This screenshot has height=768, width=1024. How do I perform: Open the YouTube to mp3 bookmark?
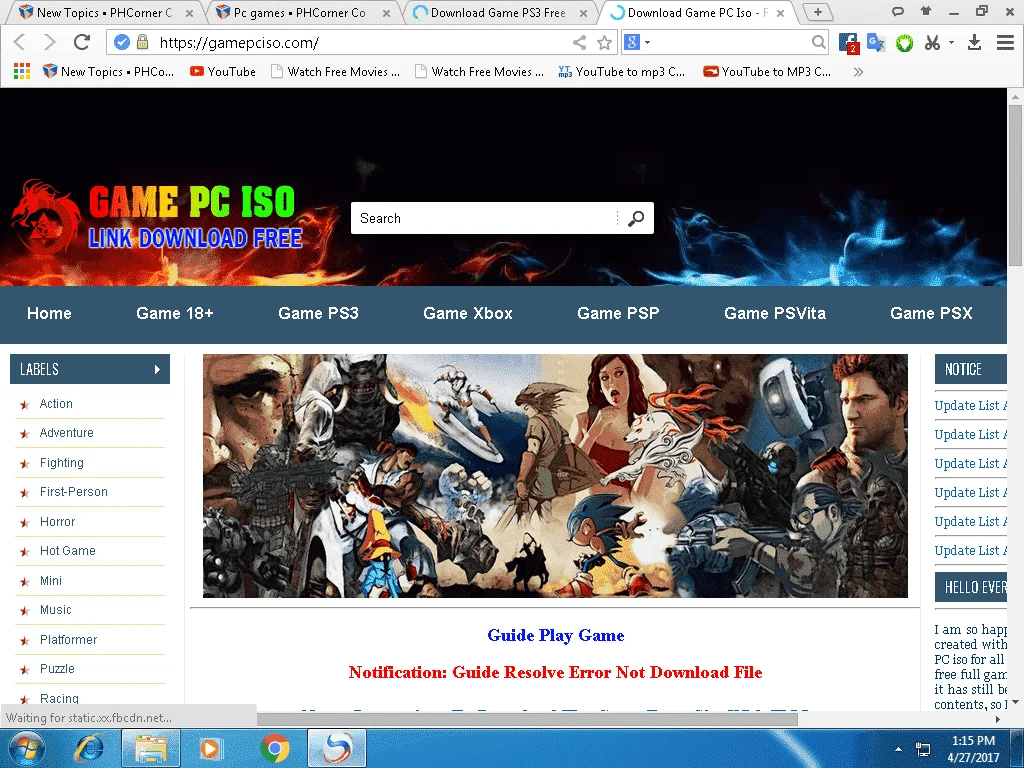622,72
